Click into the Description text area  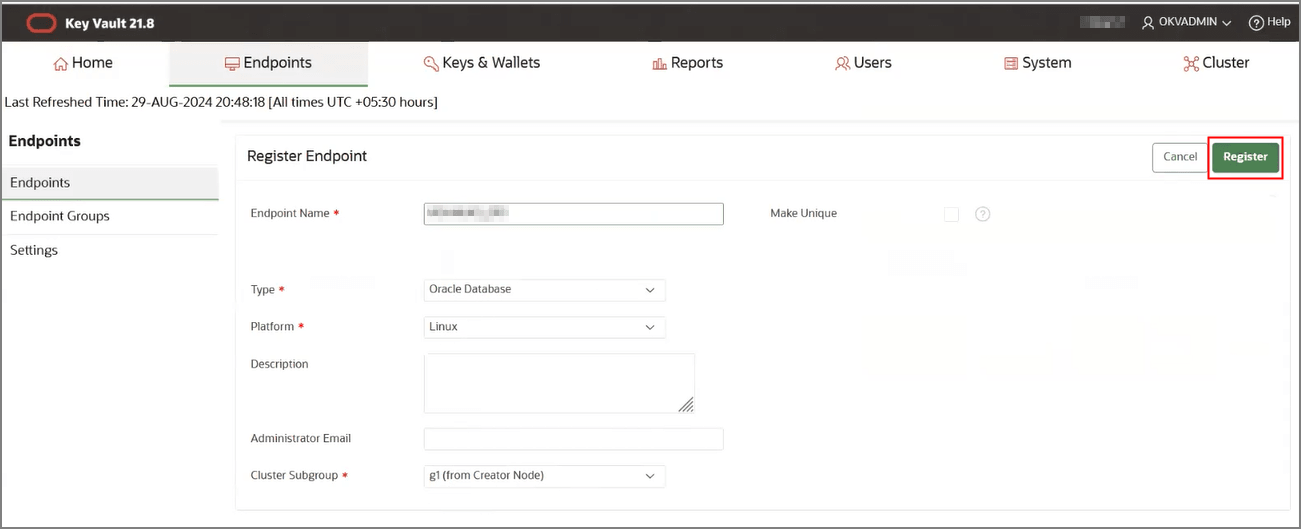pyautogui.click(x=559, y=383)
